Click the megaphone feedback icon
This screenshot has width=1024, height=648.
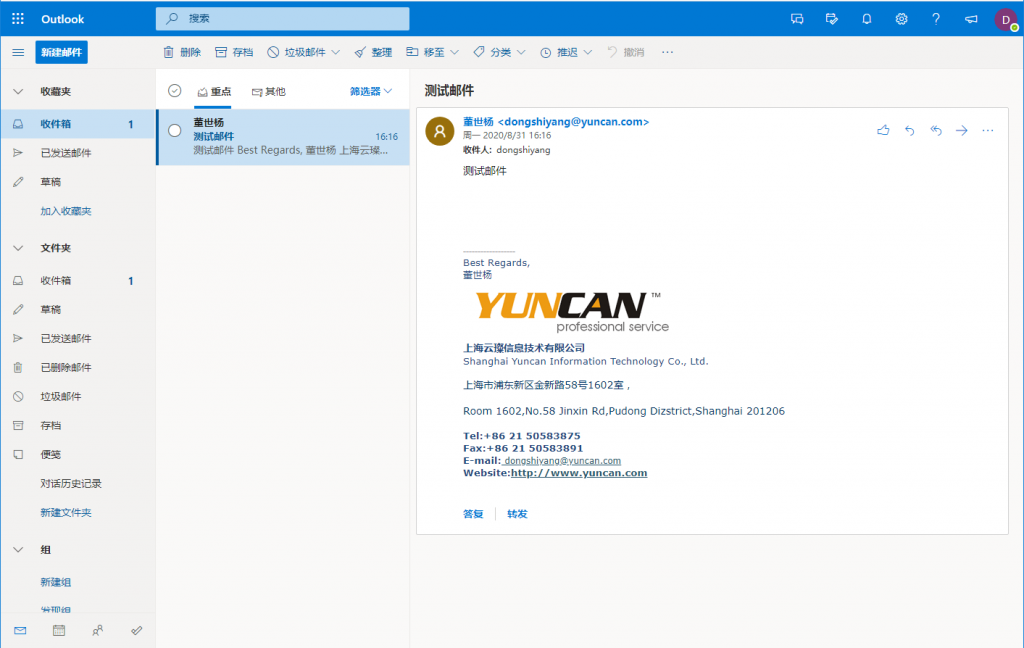pos(971,19)
